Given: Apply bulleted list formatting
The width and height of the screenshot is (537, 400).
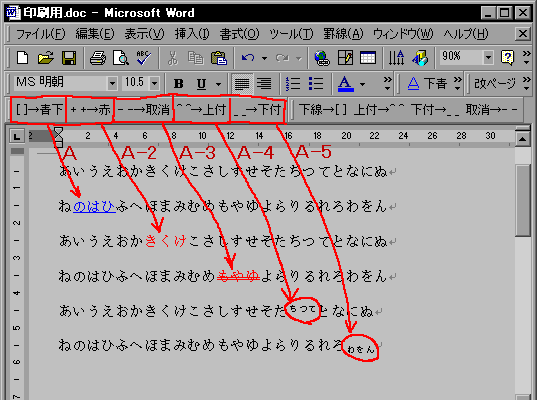Looking at the screenshot, I should [x=316, y=83].
